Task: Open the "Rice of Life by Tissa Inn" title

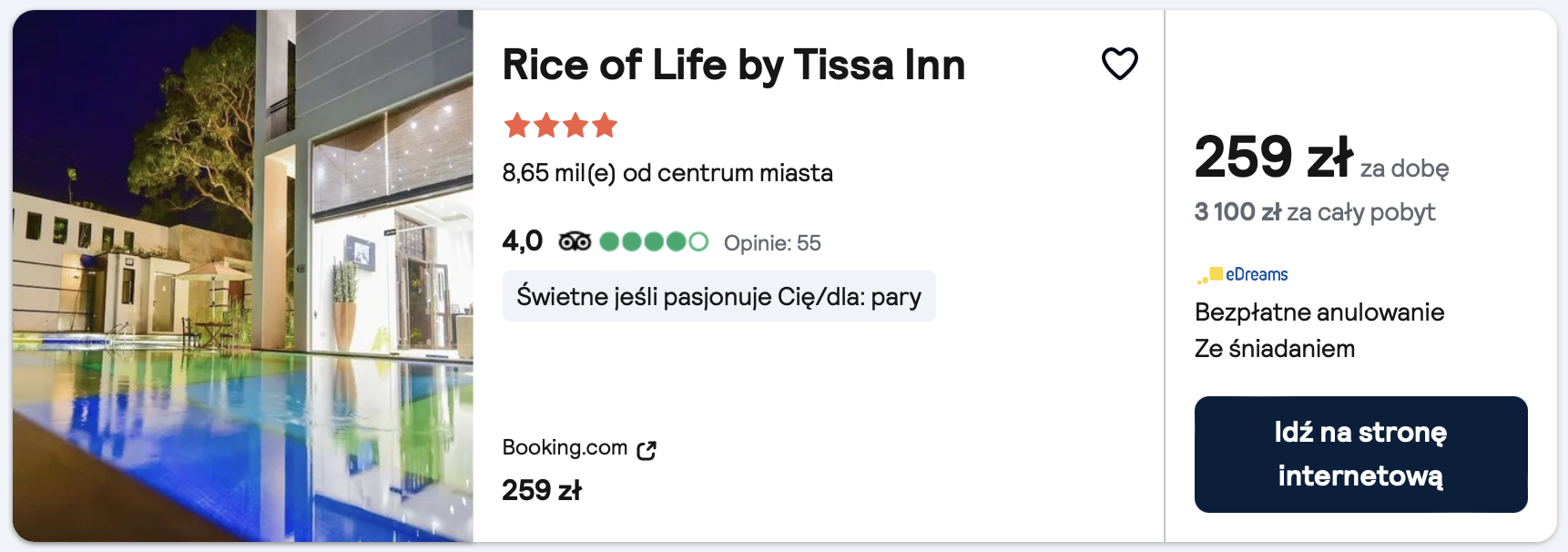Action: coord(733,65)
